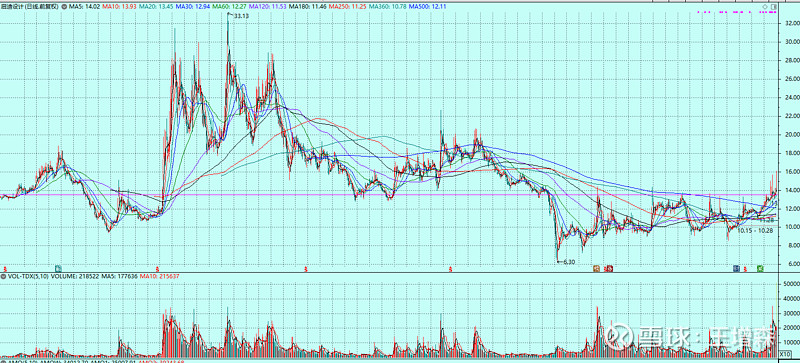Open the green event marker at the far right
800x363 pixels.
[x=760, y=268]
